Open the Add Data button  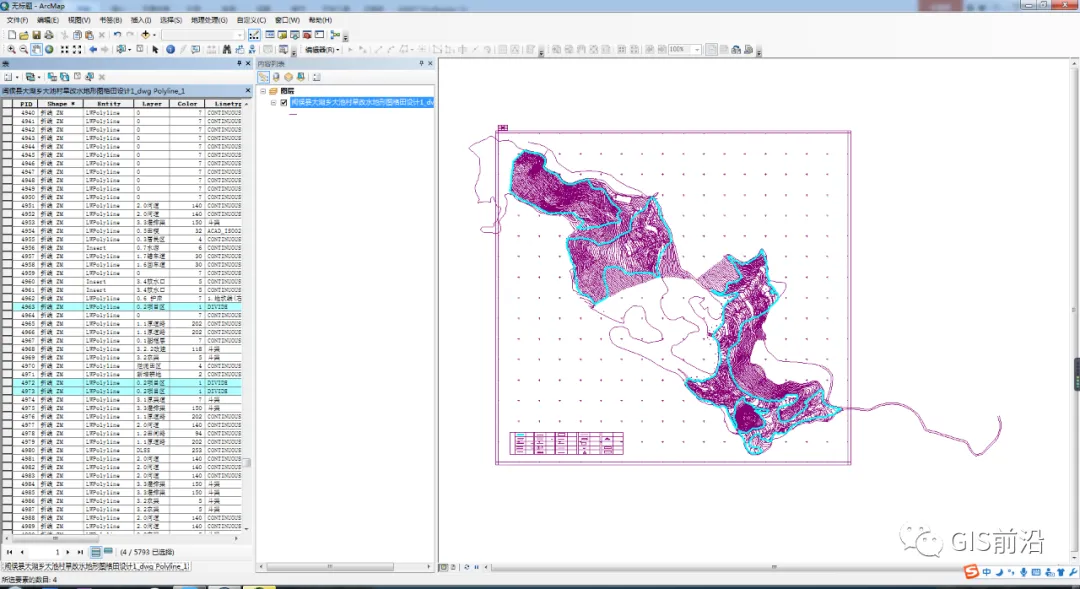pyautogui.click(x=145, y=34)
